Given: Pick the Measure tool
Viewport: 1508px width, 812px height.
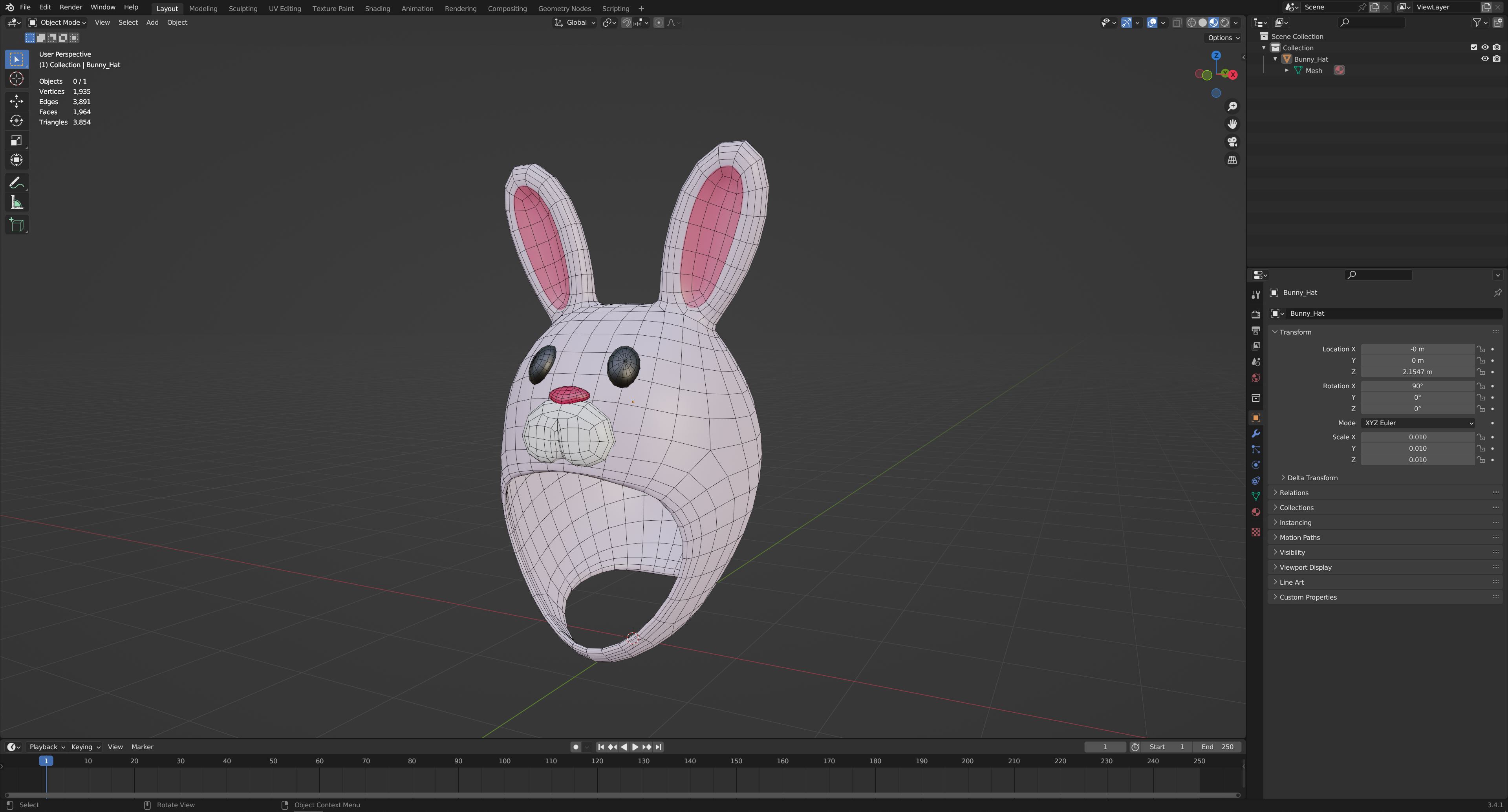Looking at the screenshot, I should 16,203.
